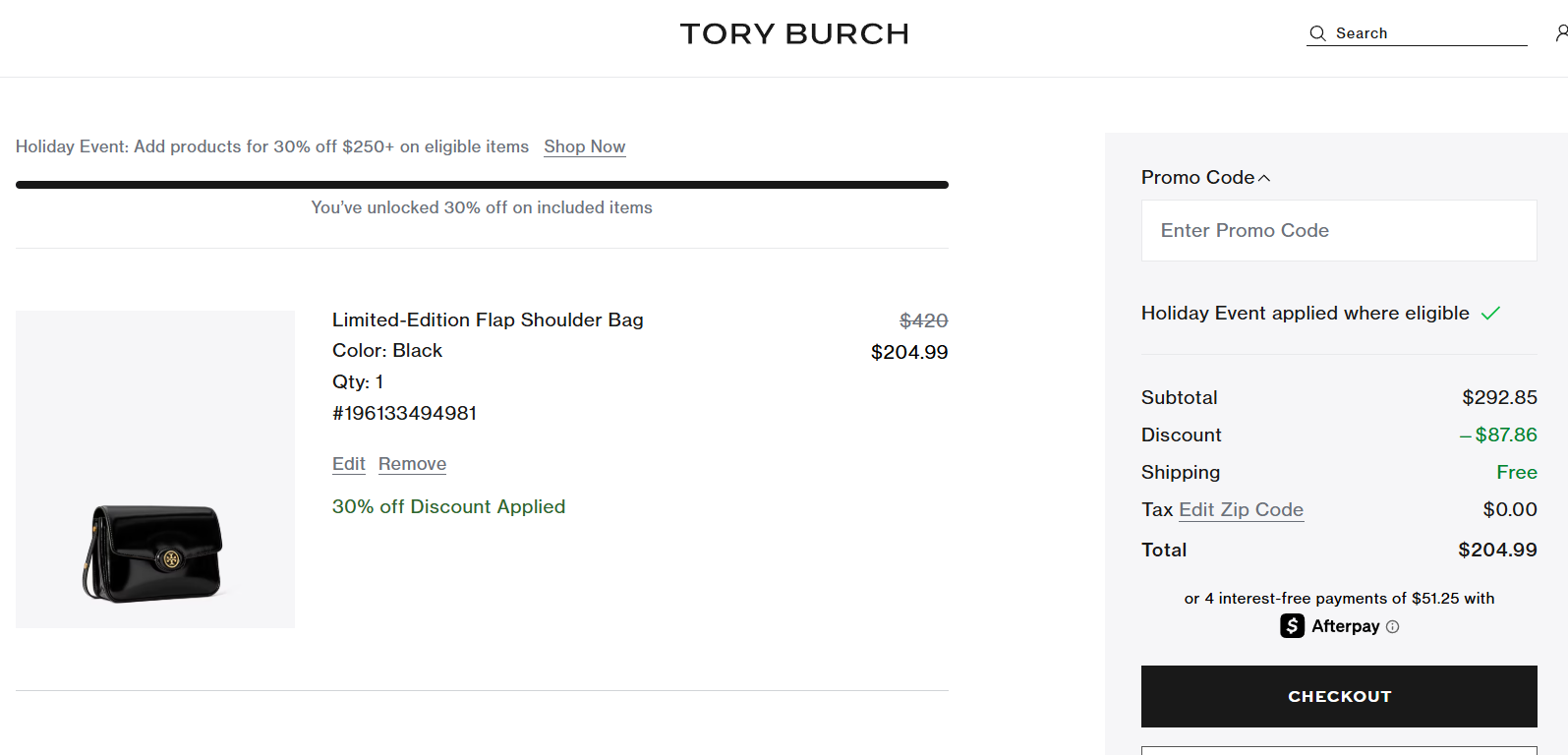
Task: Proceed with the Checkout button
Action: click(x=1339, y=696)
